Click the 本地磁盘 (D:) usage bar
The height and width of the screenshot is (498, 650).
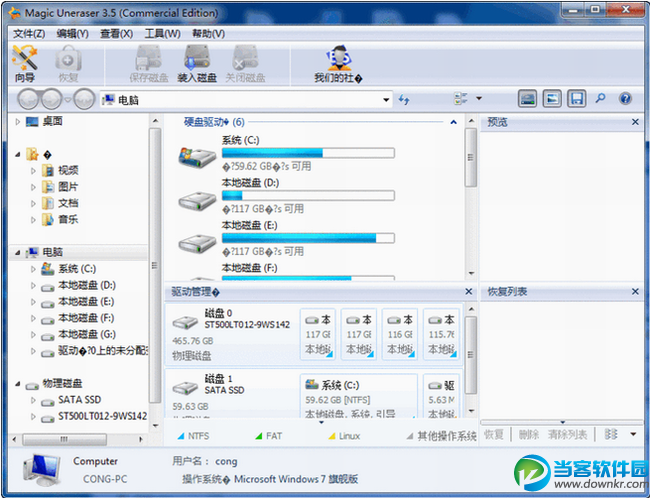pos(308,196)
